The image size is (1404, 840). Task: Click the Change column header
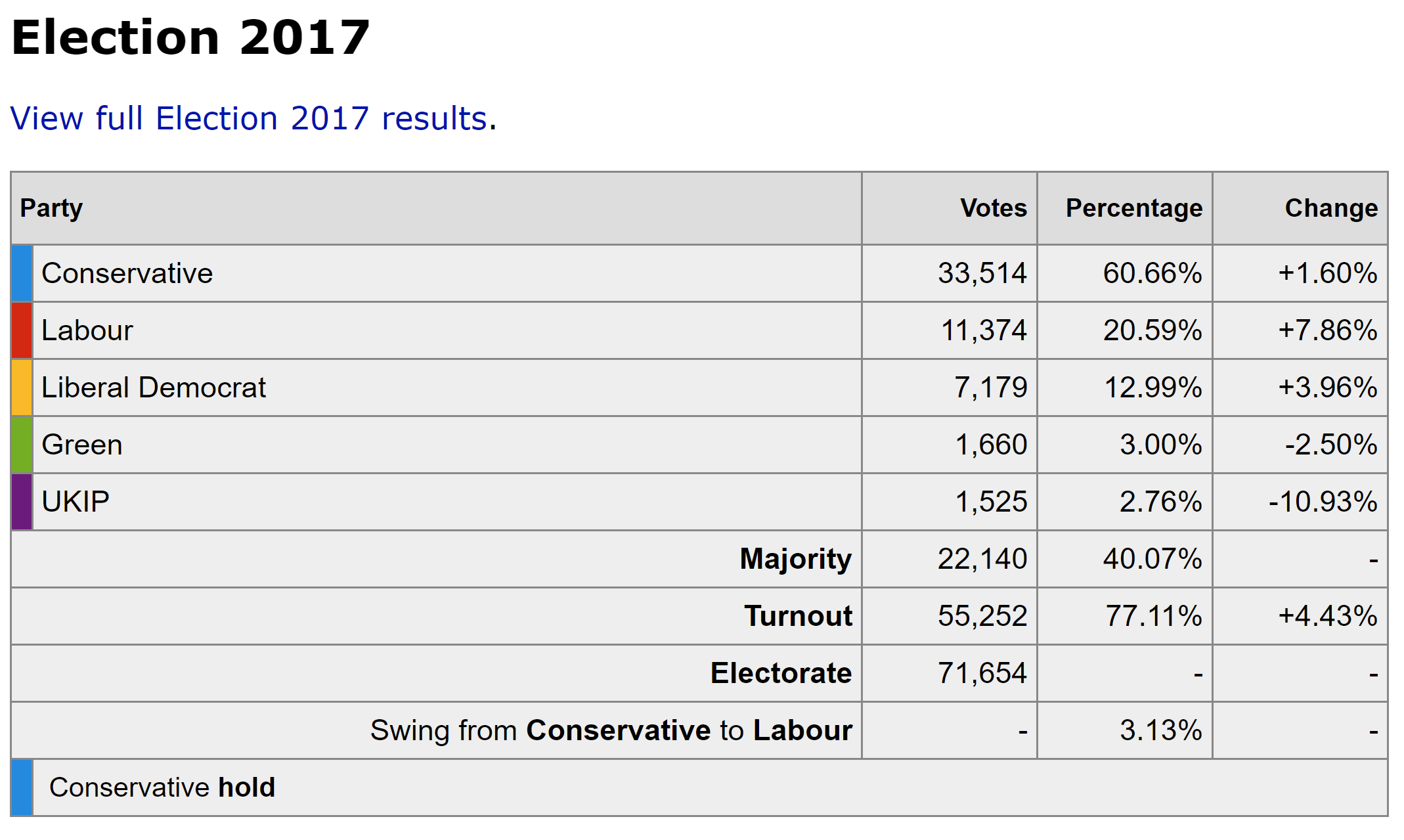tap(1331, 208)
